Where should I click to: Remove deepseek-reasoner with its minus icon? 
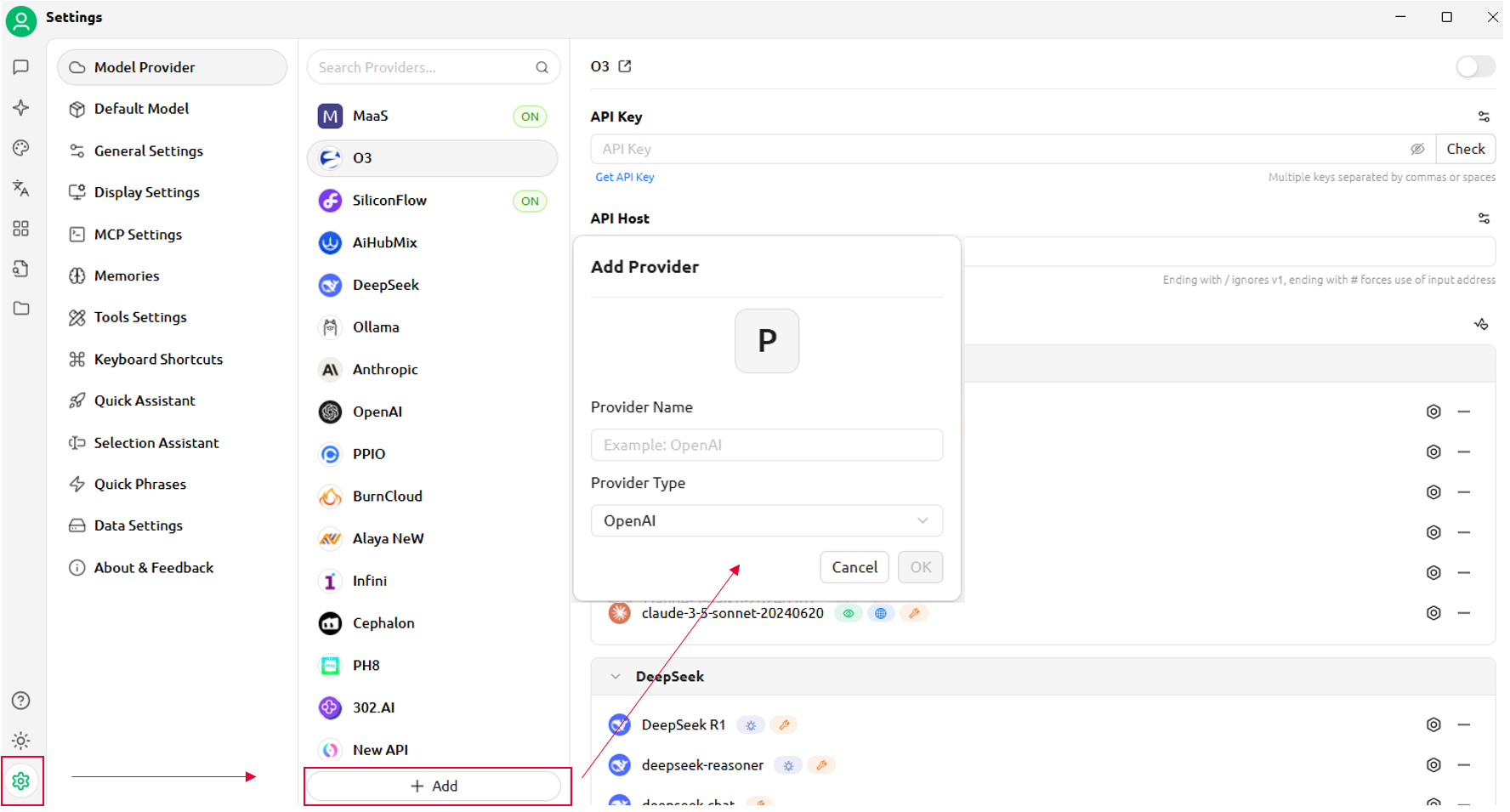pos(1464,765)
